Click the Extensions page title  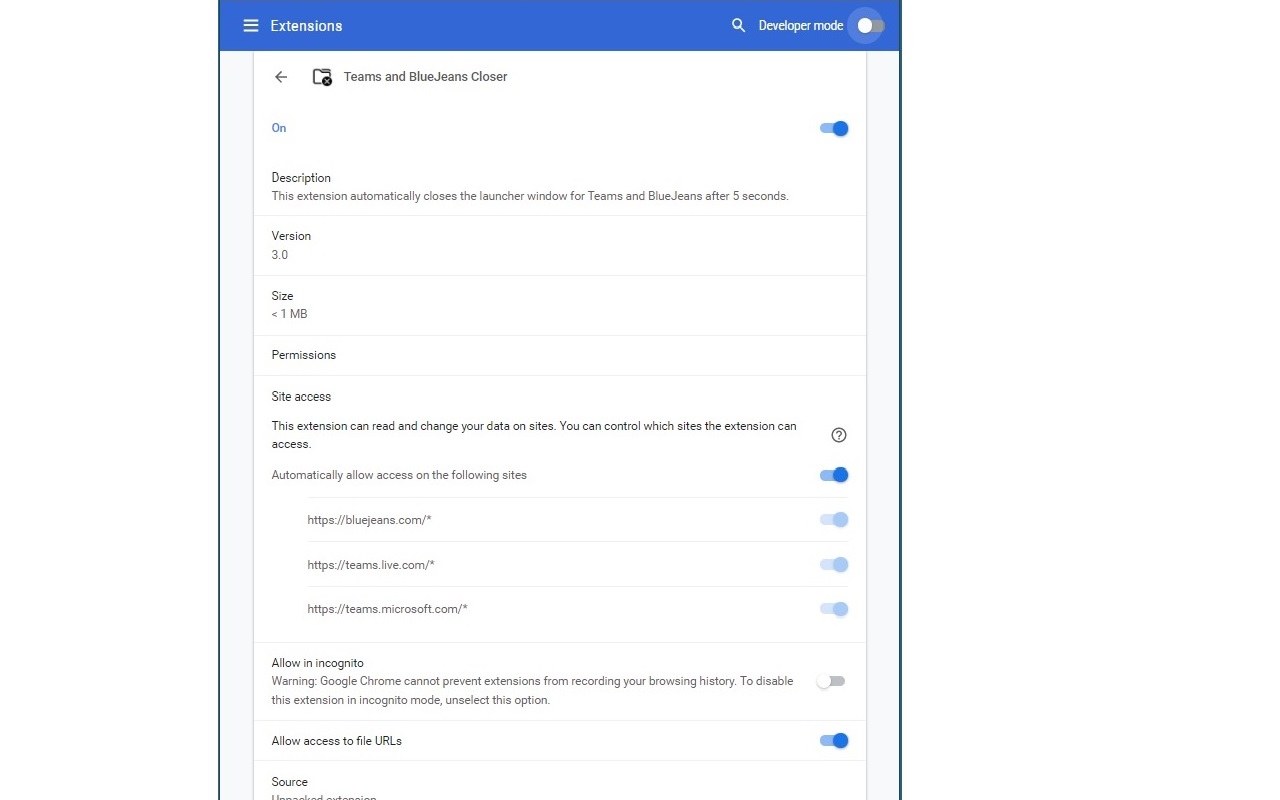pyautogui.click(x=306, y=26)
